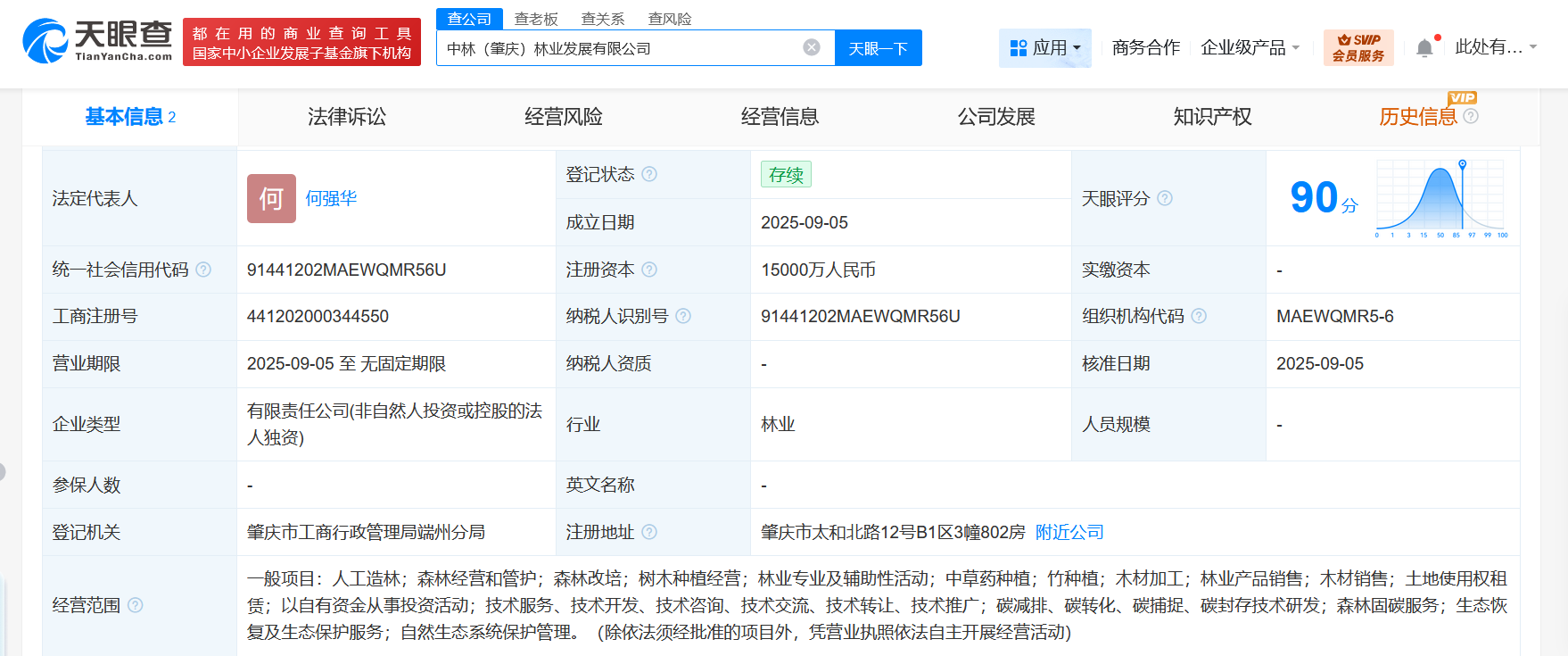The height and width of the screenshot is (656, 1568).
Task: Open the notification bell
Action: (x=1424, y=48)
